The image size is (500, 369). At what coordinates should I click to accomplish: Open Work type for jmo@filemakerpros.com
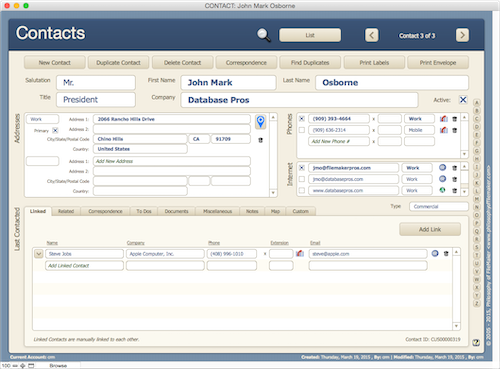click(x=417, y=168)
